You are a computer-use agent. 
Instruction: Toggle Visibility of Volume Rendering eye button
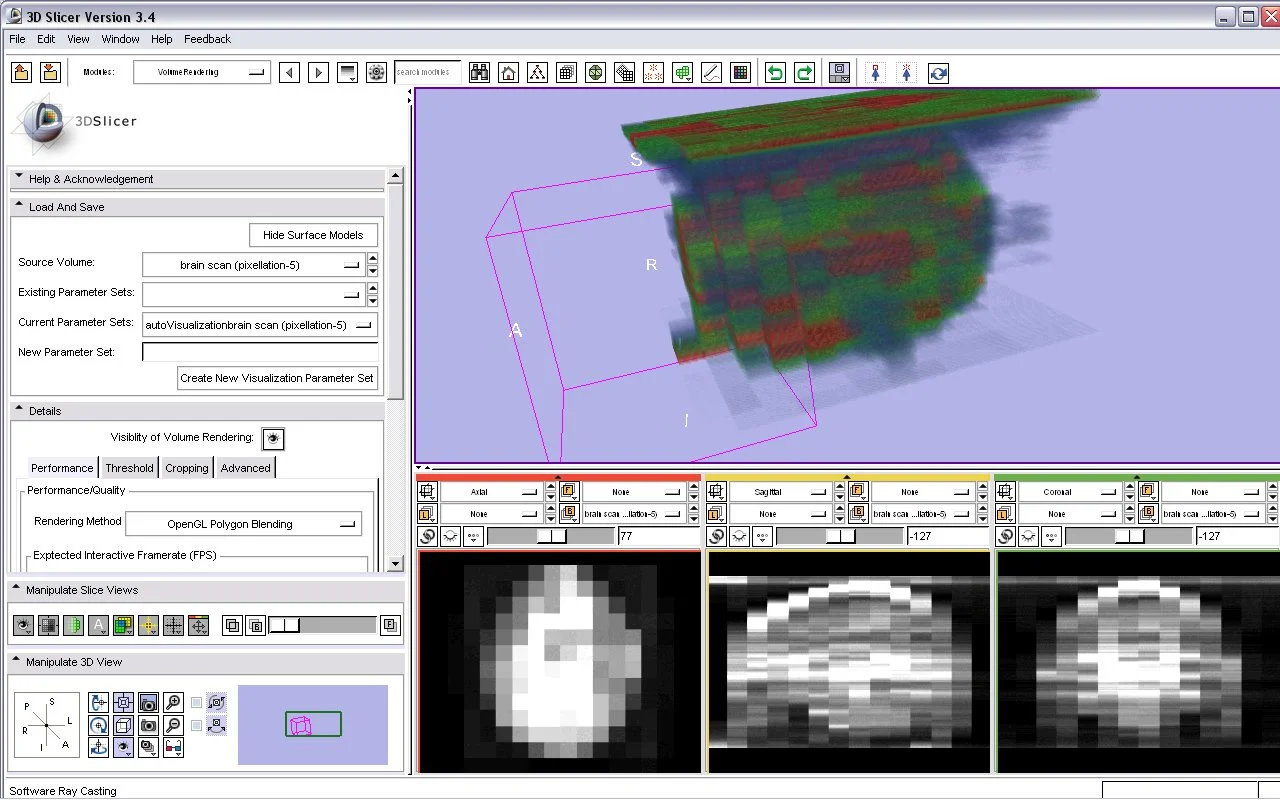pos(273,438)
